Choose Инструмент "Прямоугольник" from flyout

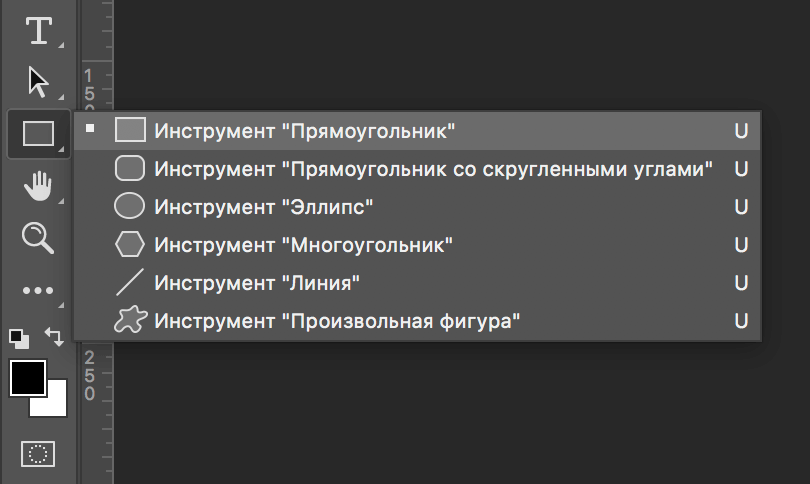[305, 130]
